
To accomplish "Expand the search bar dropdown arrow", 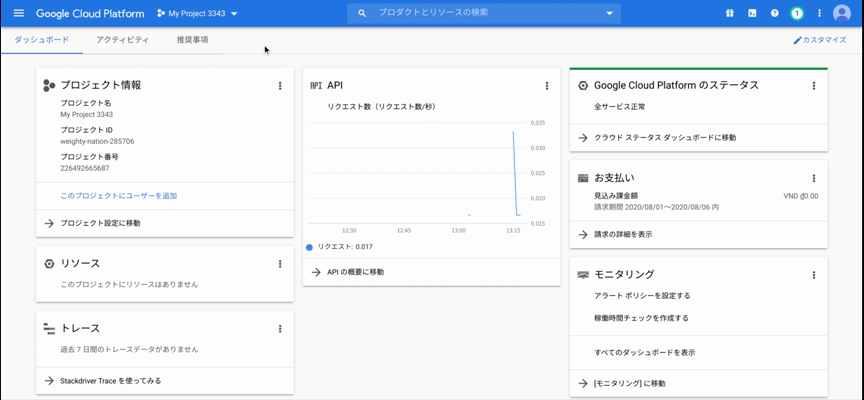I will tap(609, 13).
